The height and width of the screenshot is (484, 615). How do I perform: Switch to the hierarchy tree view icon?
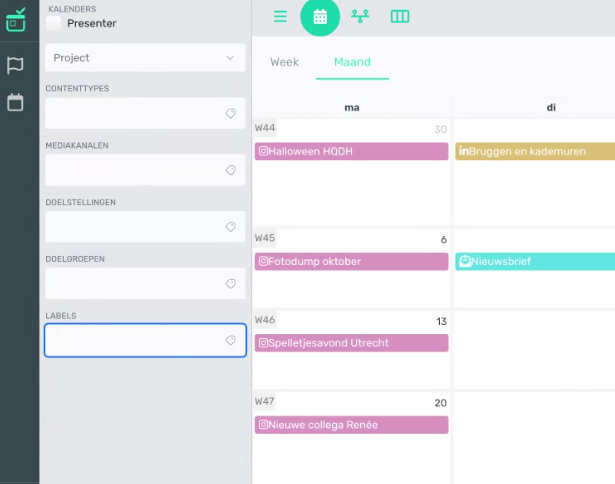pos(360,16)
